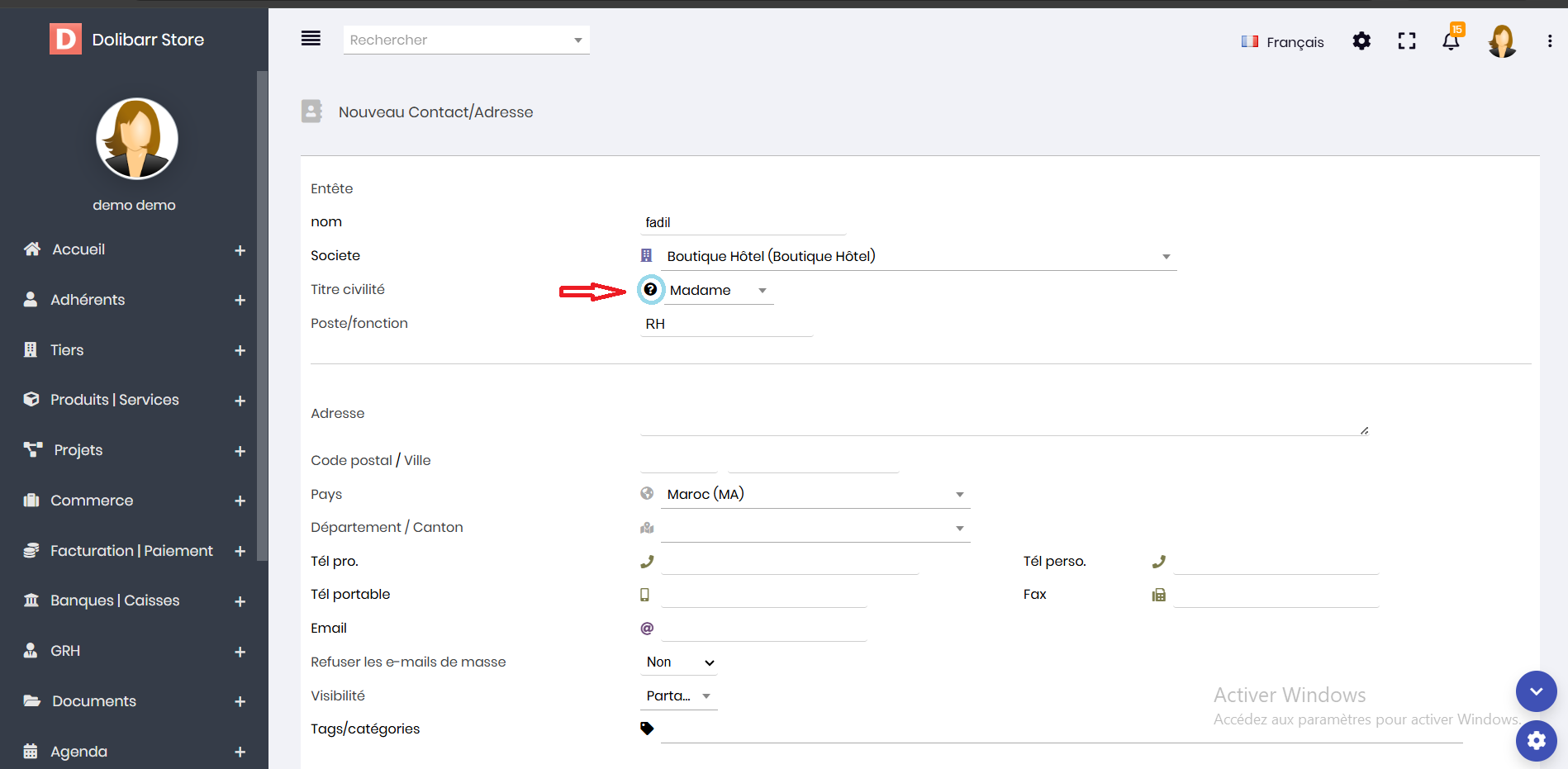Click the help icon beside Madame
This screenshot has height=769, width=1568.
pos(651,290)
